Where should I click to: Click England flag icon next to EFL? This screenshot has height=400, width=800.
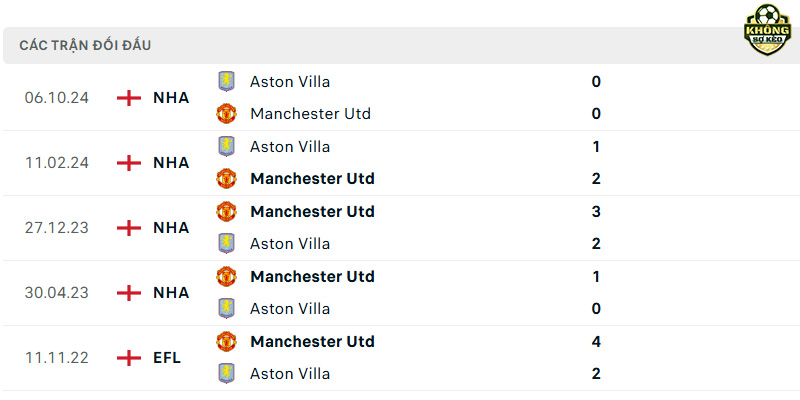tap(129, 358)
